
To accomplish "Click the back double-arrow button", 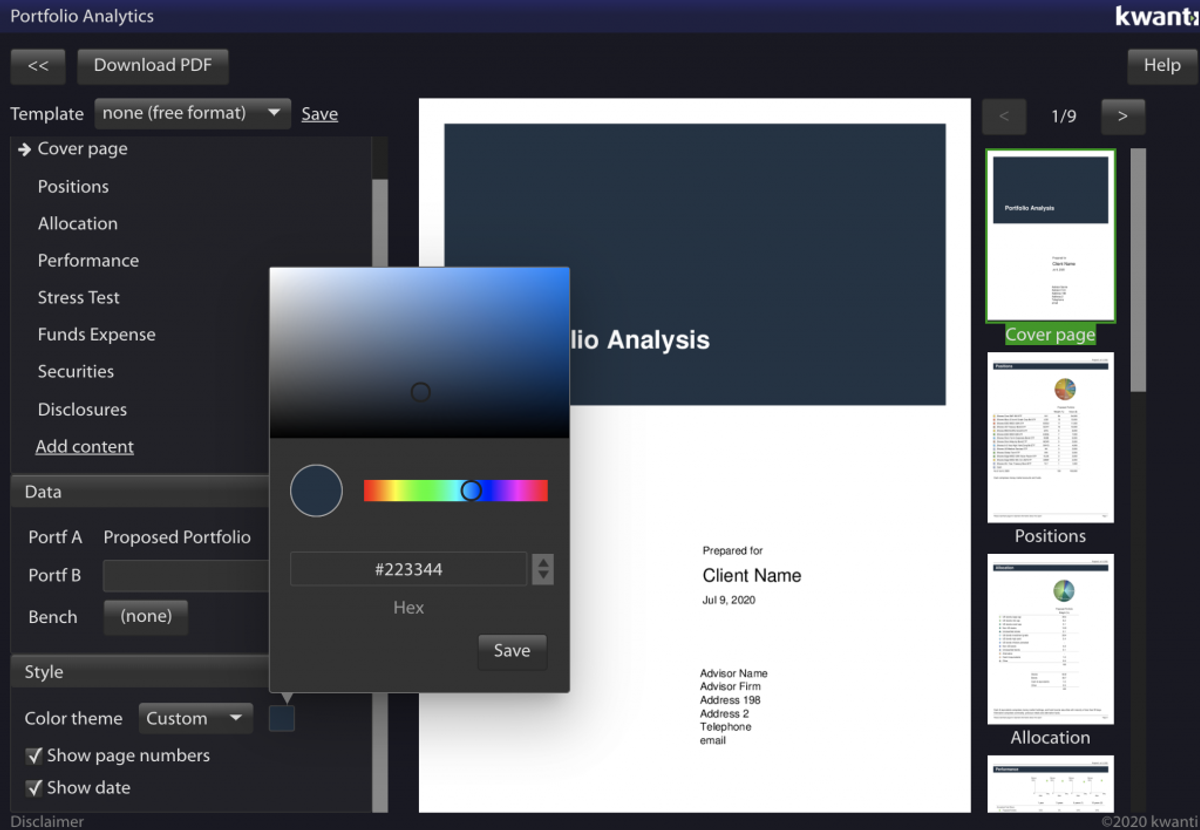I will click(38, 66).
